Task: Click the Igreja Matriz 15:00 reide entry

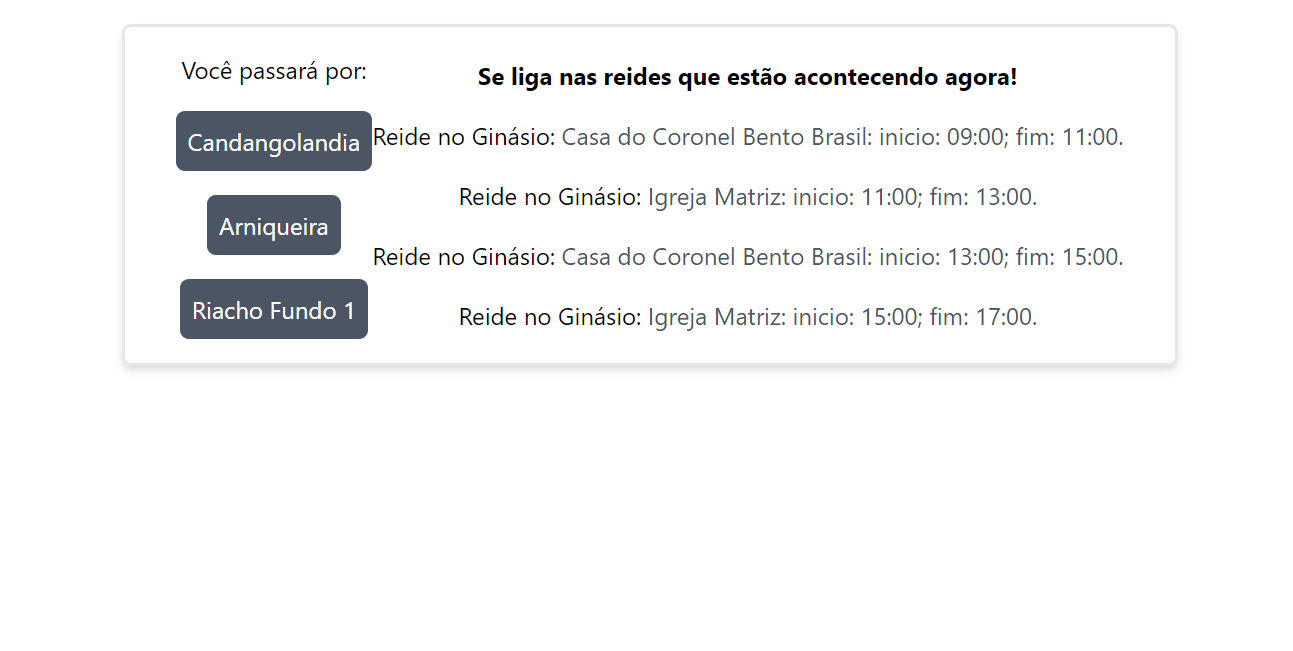Action: tap(748, 317)
